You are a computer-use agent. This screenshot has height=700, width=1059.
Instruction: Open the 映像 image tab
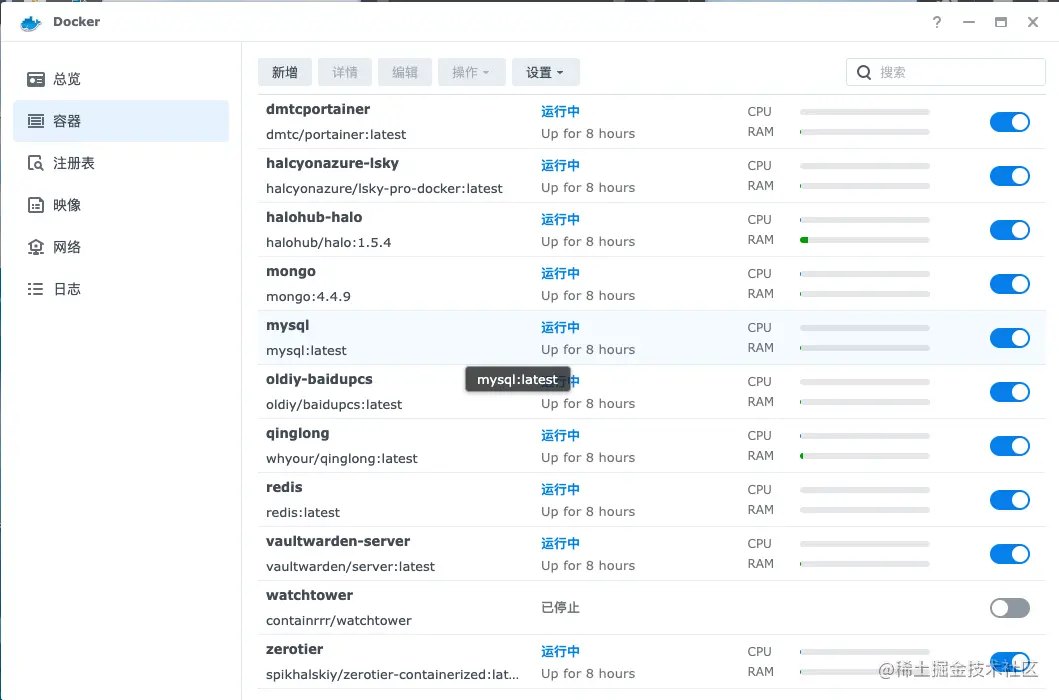[x=121, y=205]
